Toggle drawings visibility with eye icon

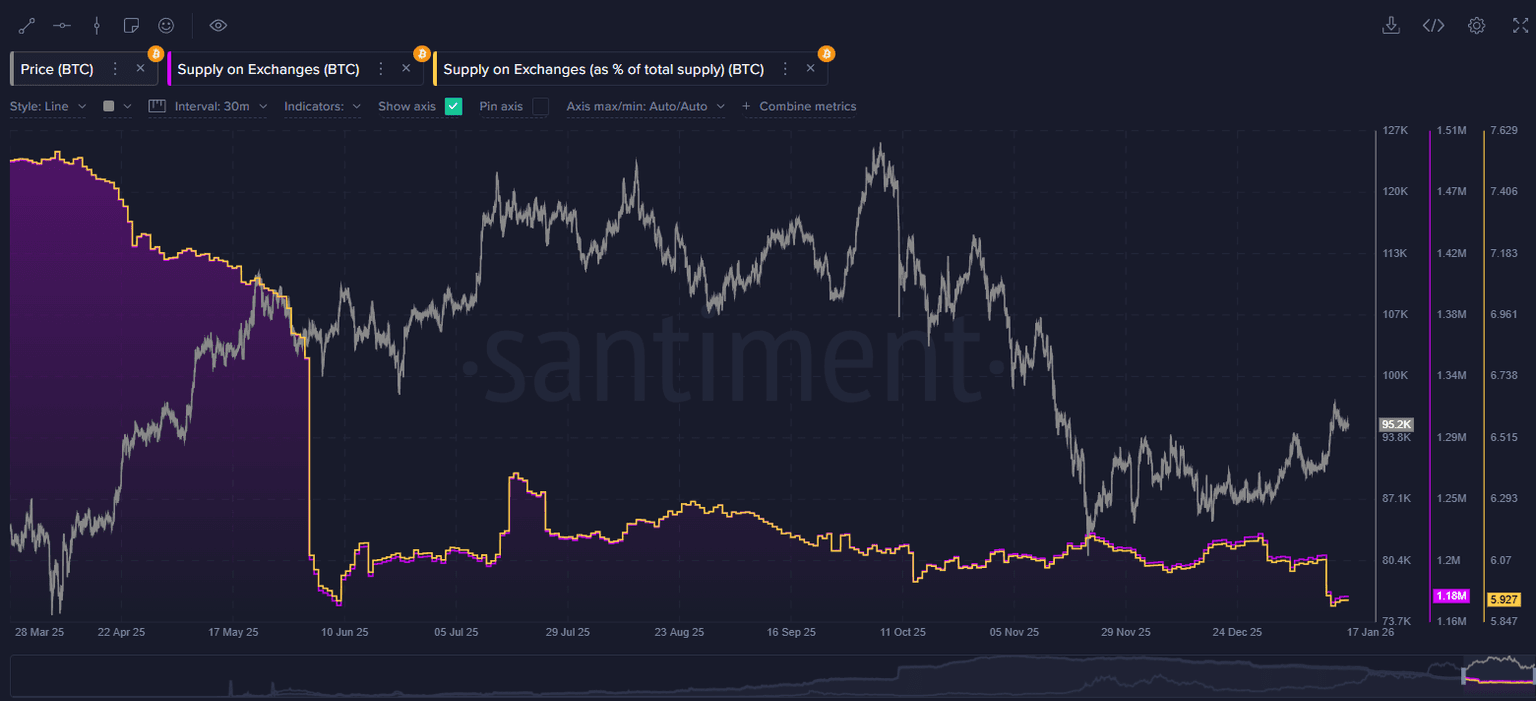(219, 26)
